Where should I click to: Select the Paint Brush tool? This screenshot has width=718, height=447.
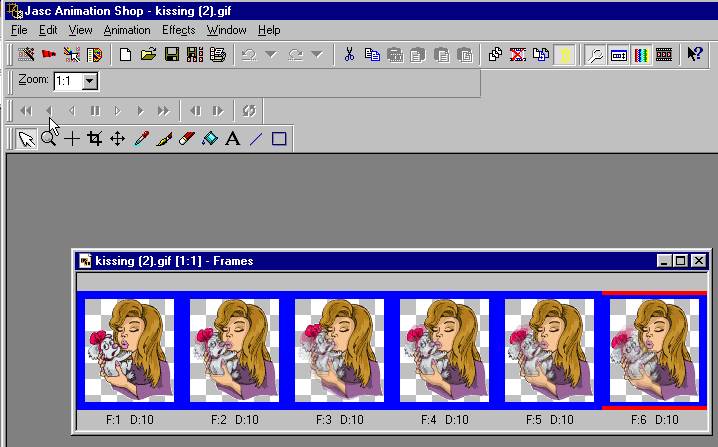164,138
